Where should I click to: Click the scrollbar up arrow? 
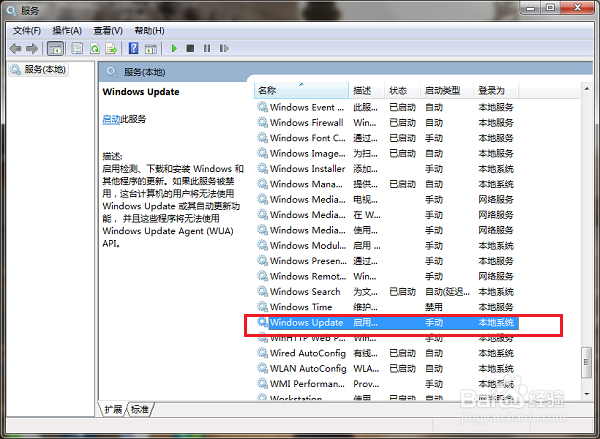click(587, 89)
